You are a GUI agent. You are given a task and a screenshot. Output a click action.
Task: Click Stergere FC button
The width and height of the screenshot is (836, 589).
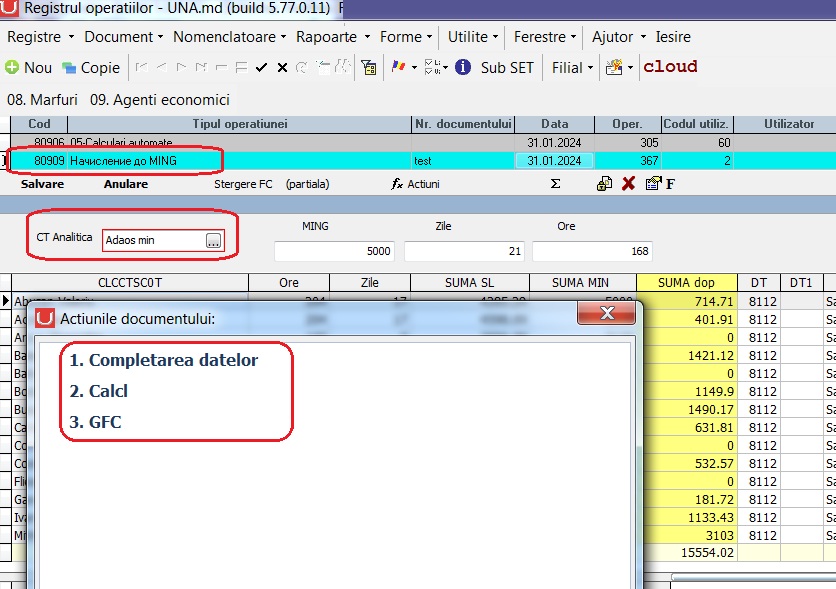pyautogui.click(x=243, y=184)
